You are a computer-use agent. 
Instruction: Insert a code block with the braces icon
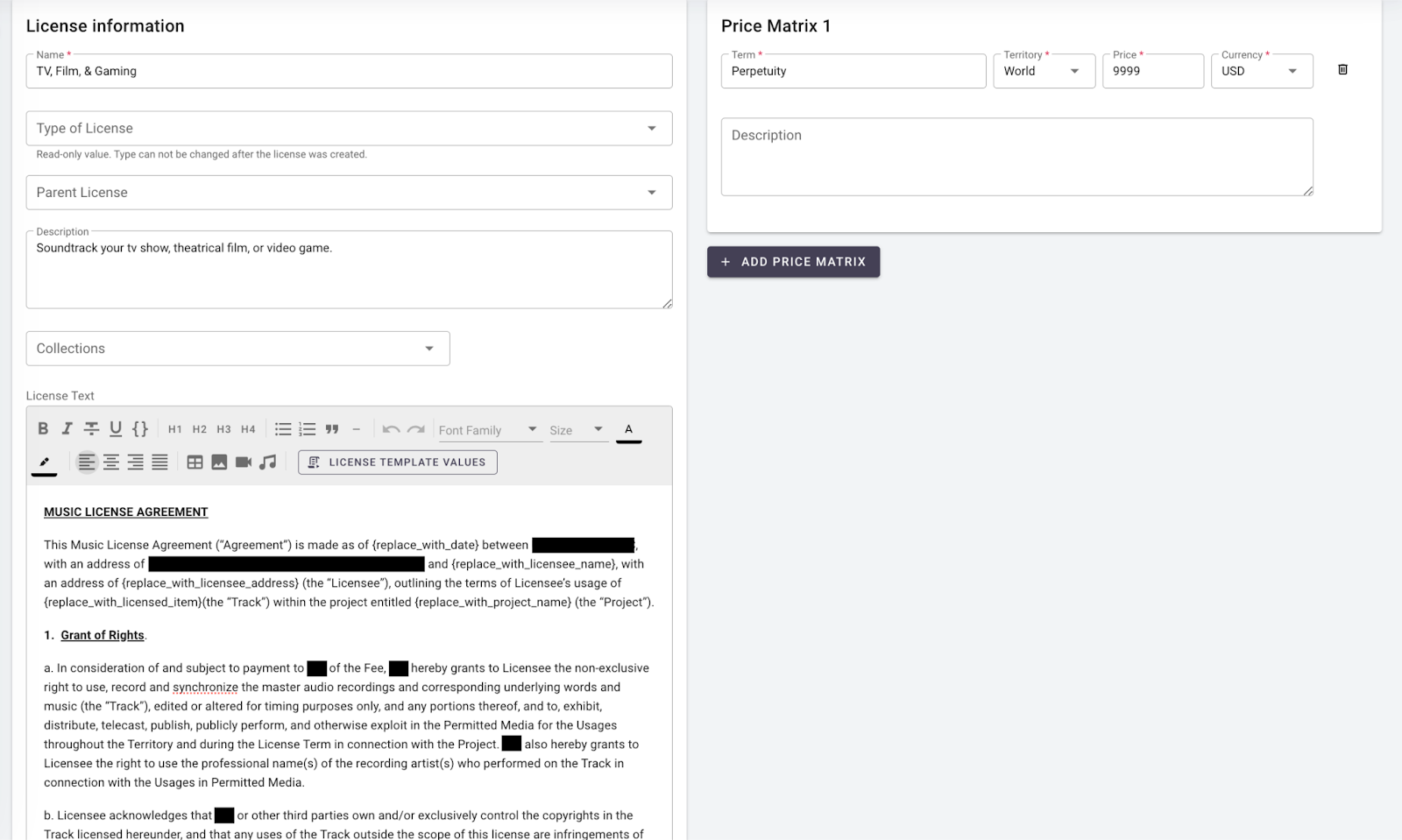click(140, 429)
